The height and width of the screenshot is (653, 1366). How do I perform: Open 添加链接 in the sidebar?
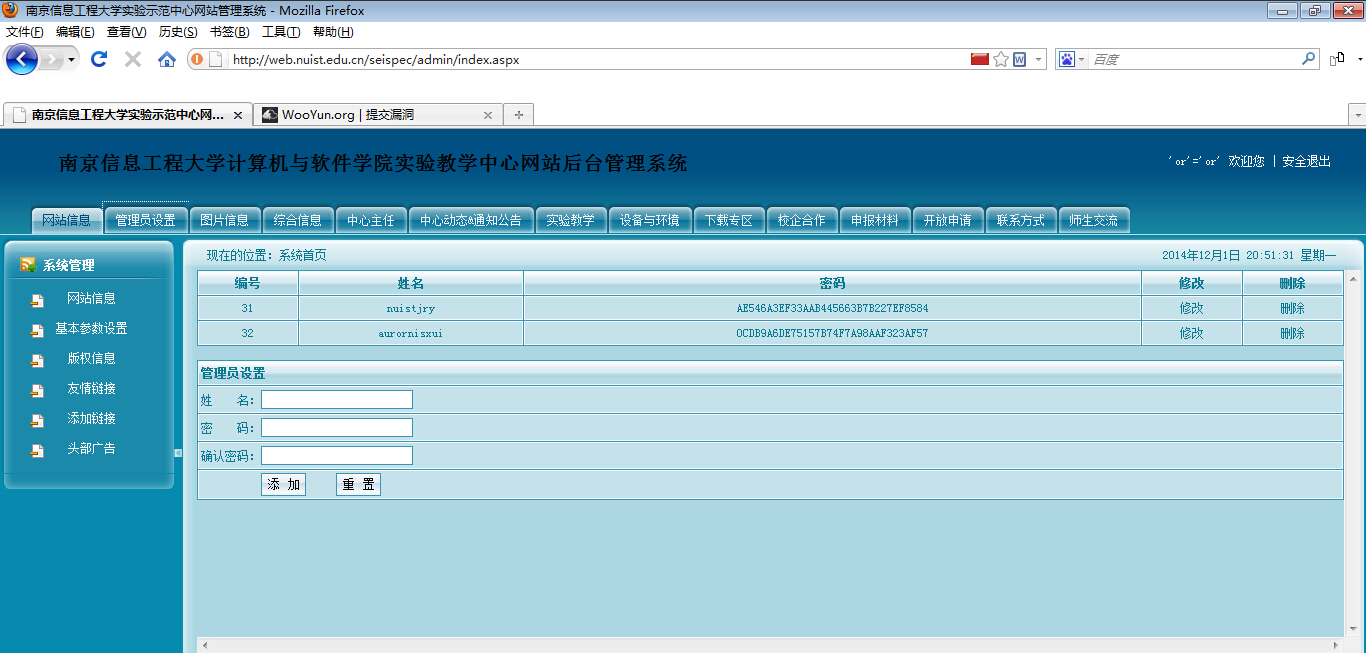[91, 418]
